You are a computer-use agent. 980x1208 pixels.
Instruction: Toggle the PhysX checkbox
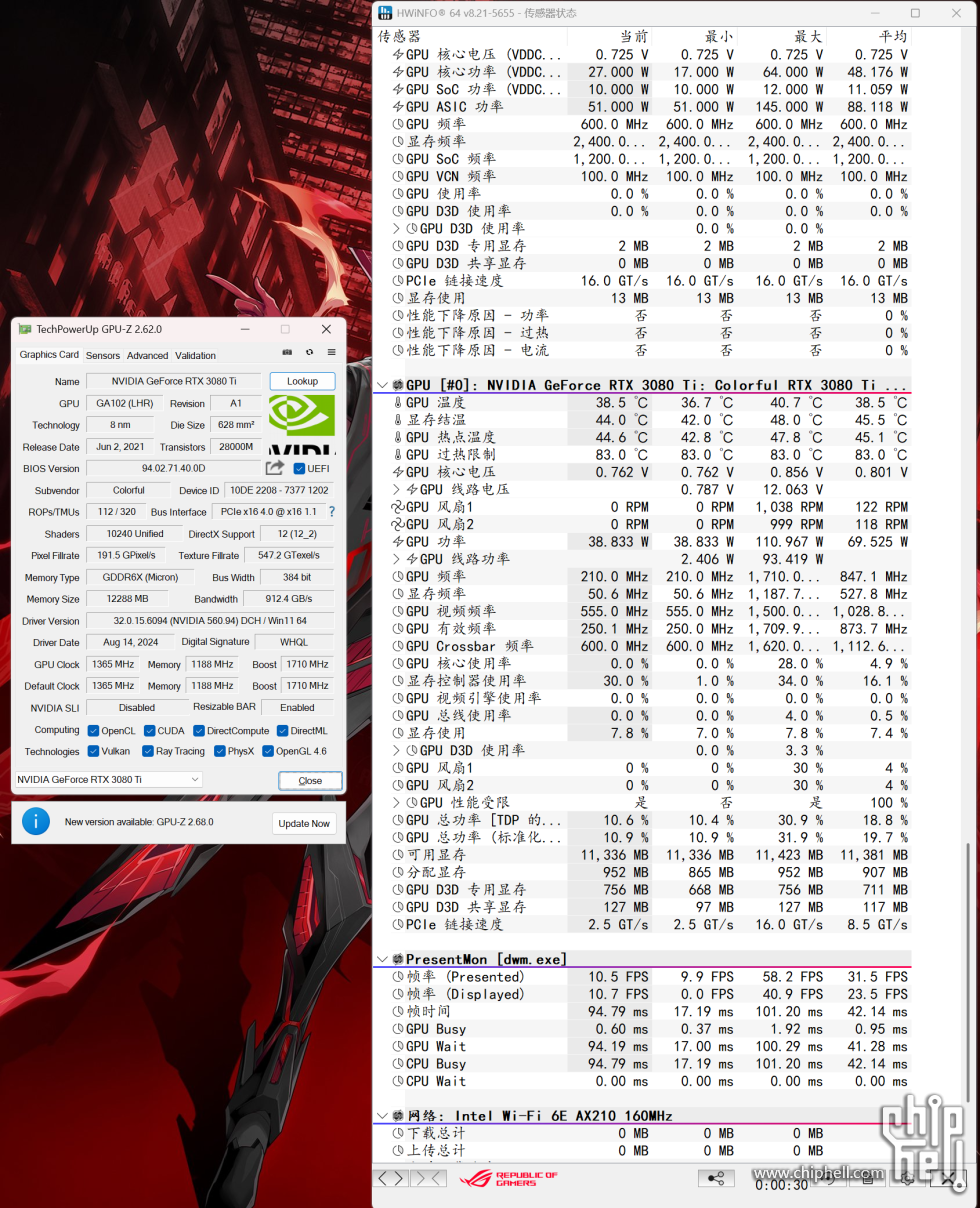point(219,751)
